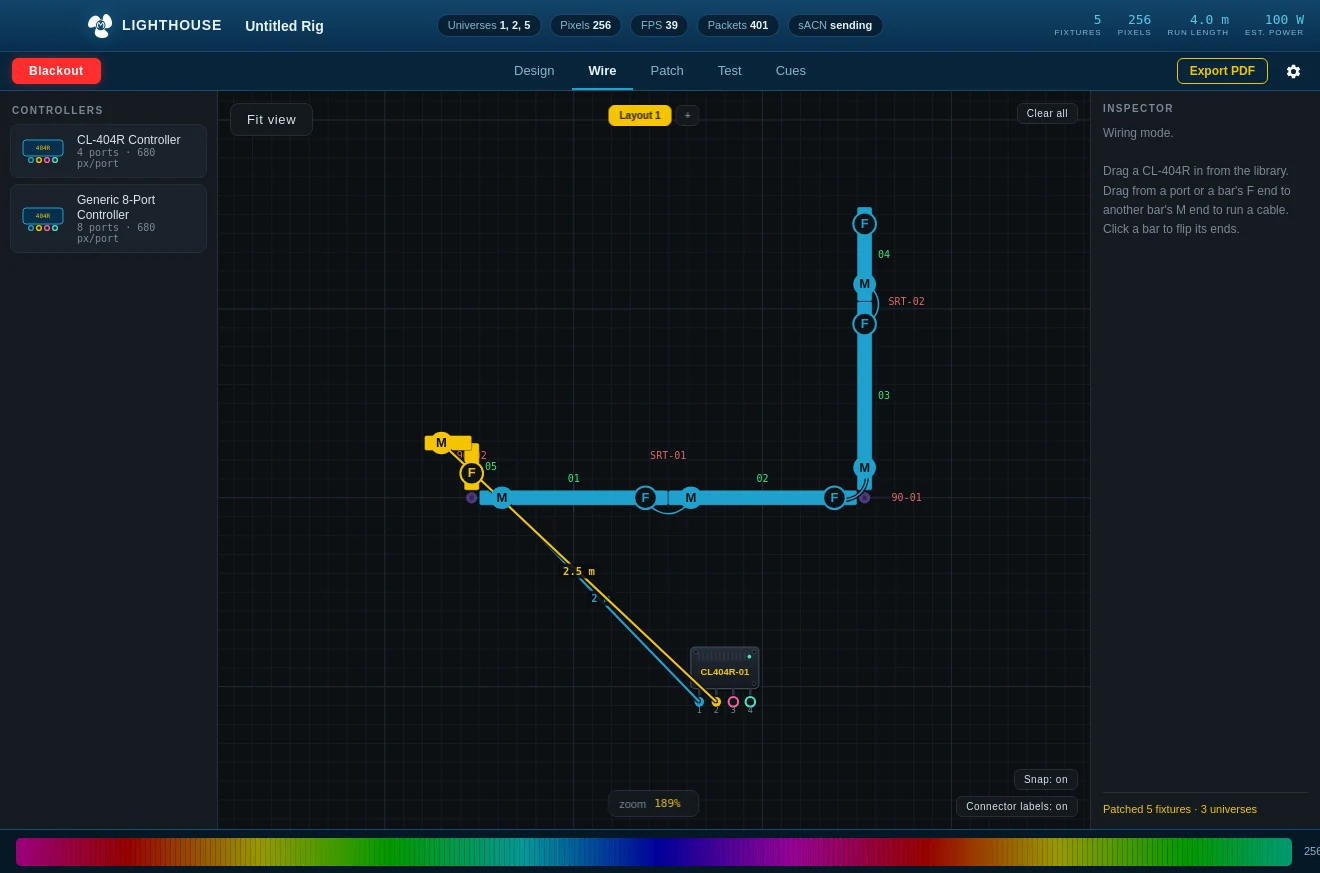Click the Fit view button
1320x873 pixels.
(x=272, y=120)
